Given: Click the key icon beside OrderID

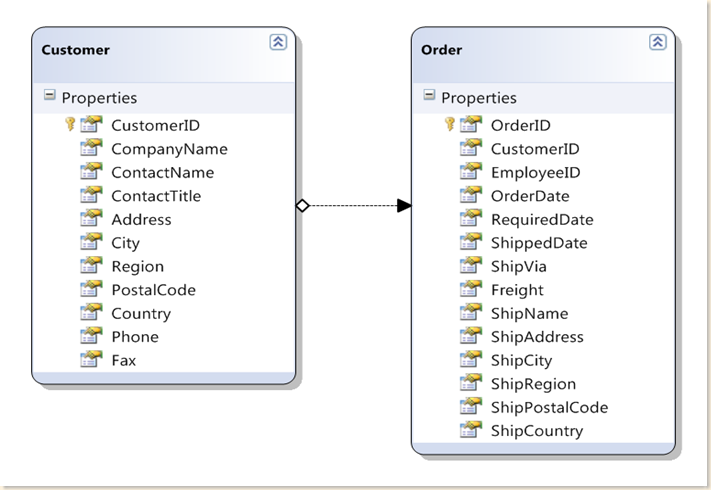Looking at the screenshot, I should (450, 125).
